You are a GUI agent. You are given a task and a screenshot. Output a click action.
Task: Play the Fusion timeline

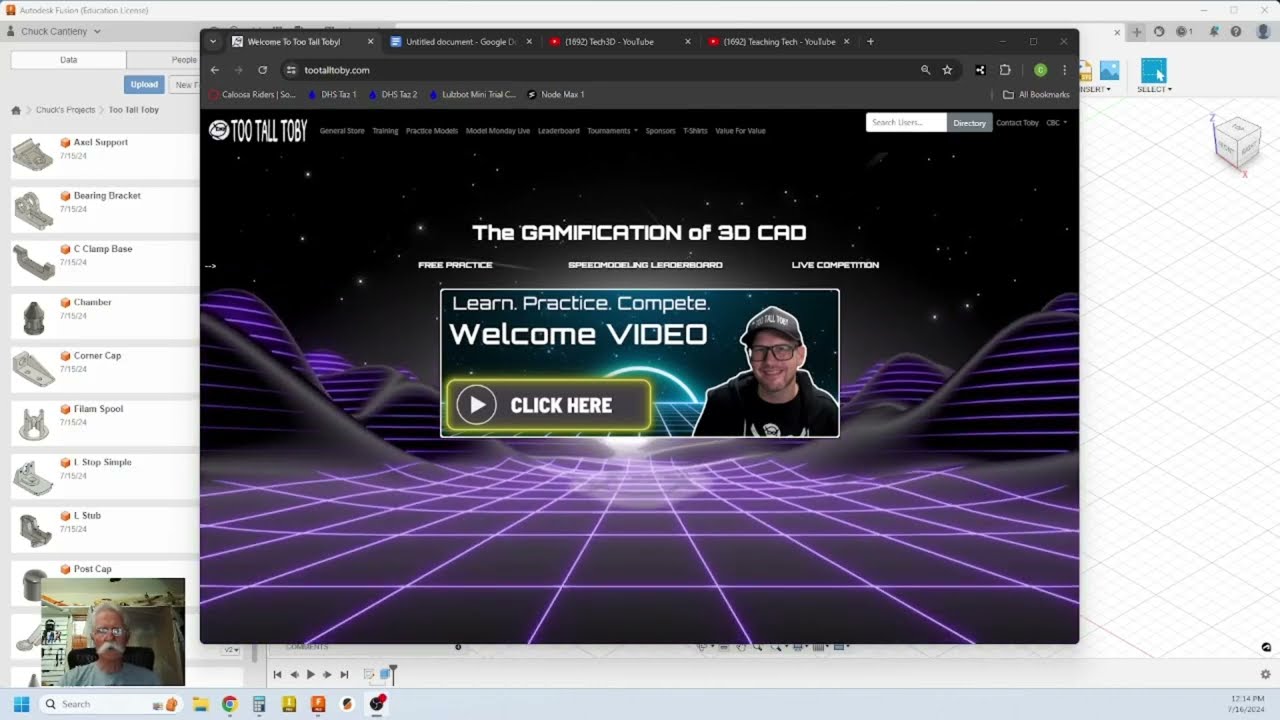(x=310, y=675)
